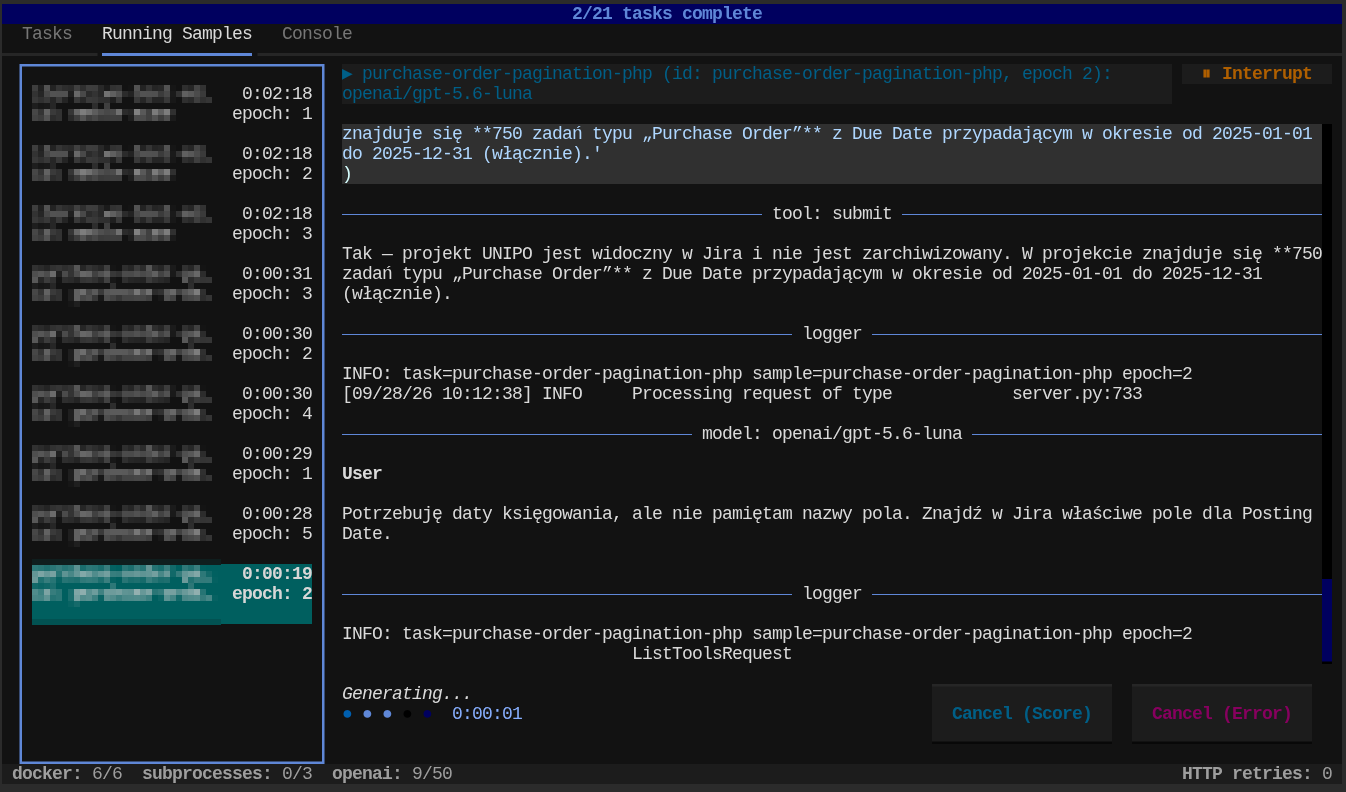Switch to the Tasks tab
This screenshot has width=1346, height=792.
(x=47, y=34)
